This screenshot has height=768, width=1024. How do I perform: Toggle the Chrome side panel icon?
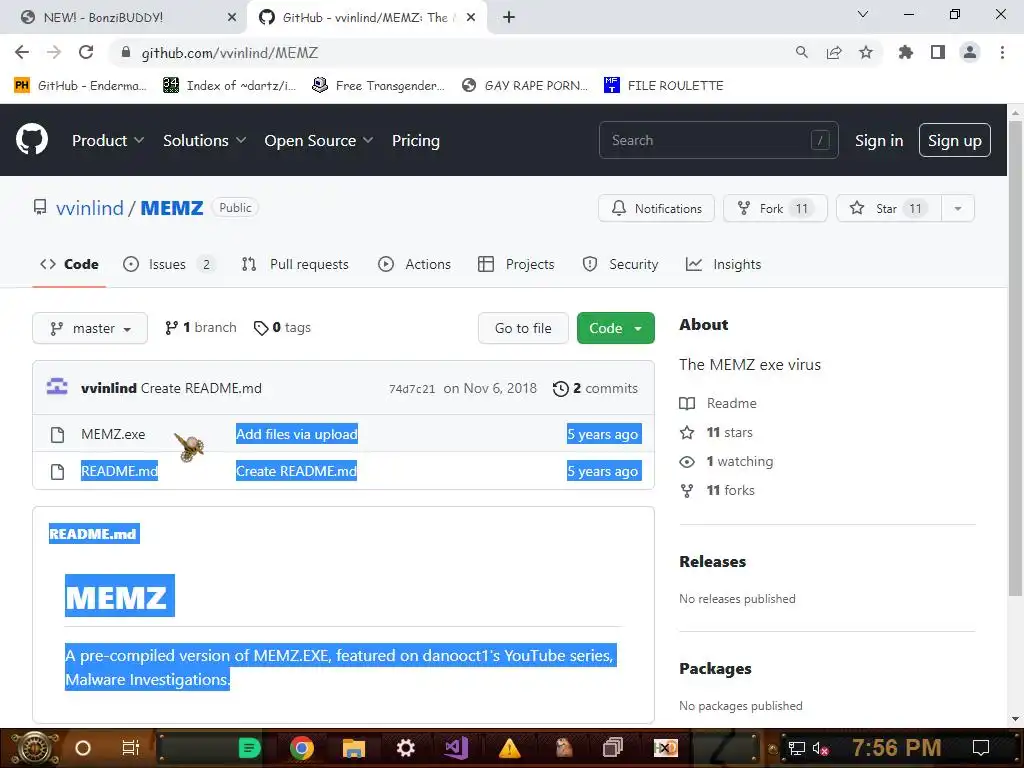point(938,52)
